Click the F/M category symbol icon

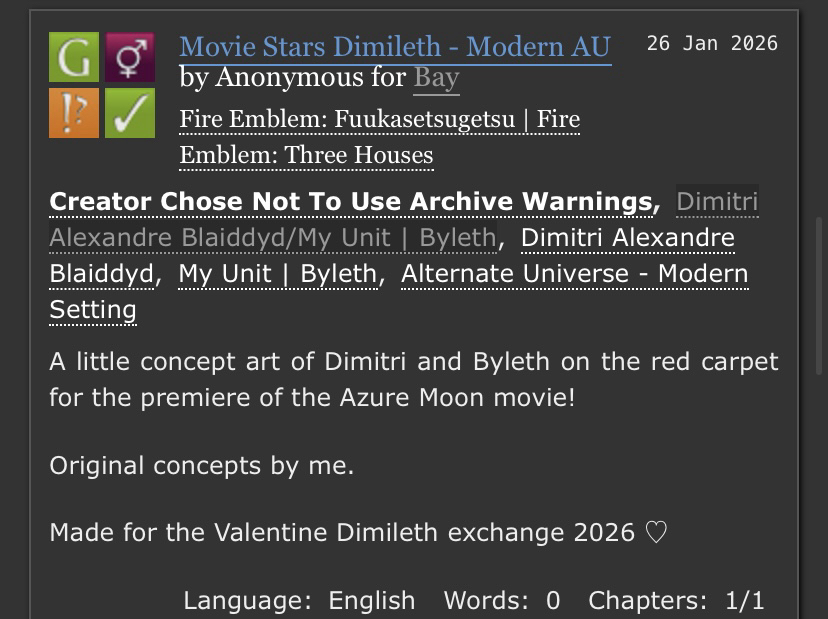(130, 57)
